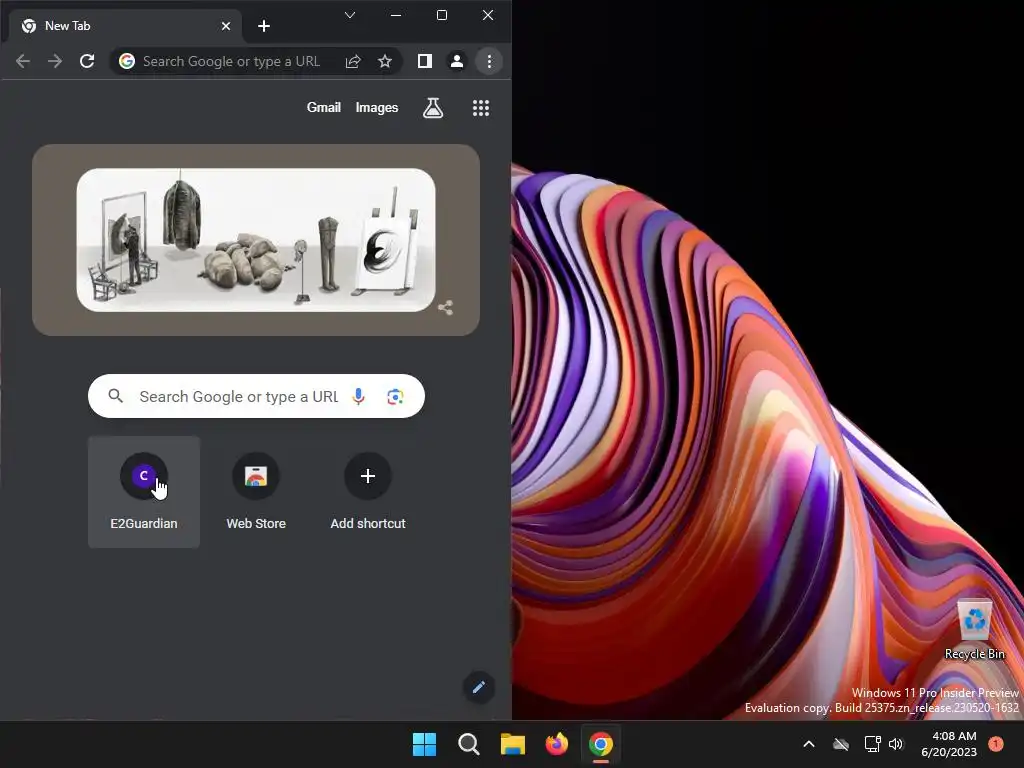Image resolution: width=1024 pixels, height=768 pixels.
Task: Share the Google Doodle via share icon
Action: pyautogui.click(x=446, y=308)
